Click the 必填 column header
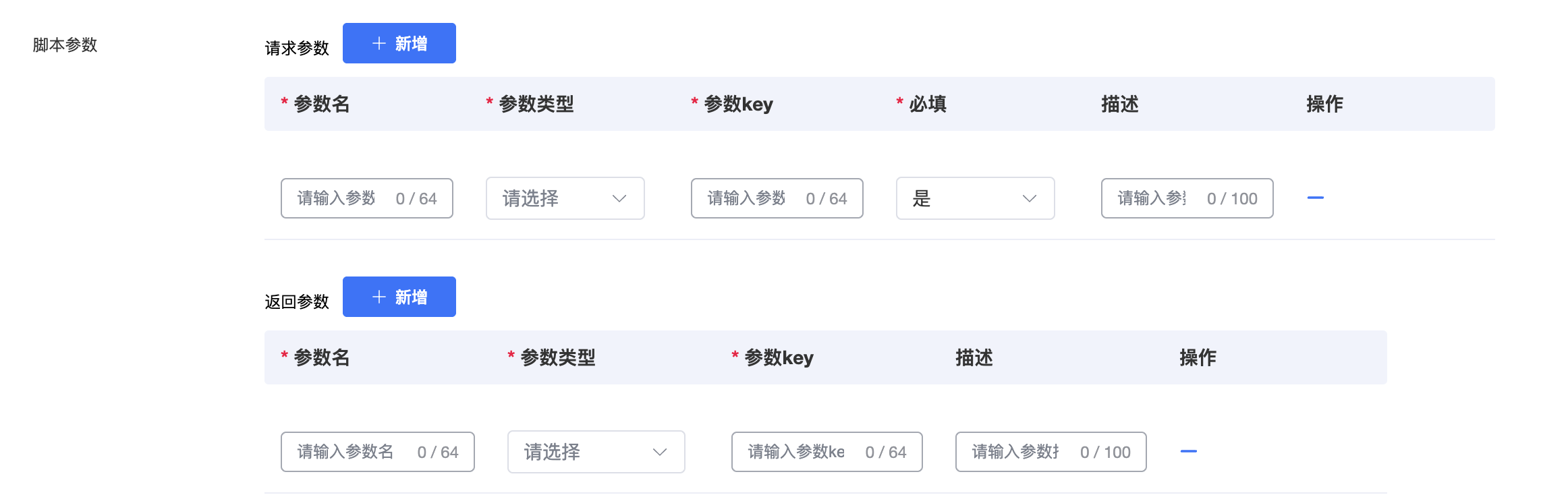Viewport: 1568px width, 495px height. 927,104
